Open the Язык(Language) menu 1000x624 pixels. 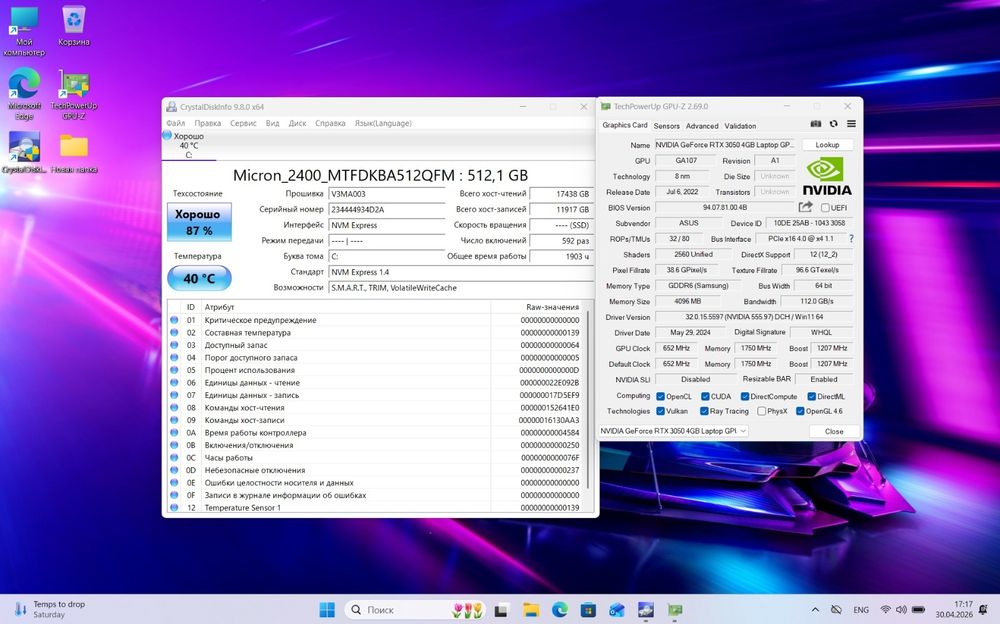[383, 123]
